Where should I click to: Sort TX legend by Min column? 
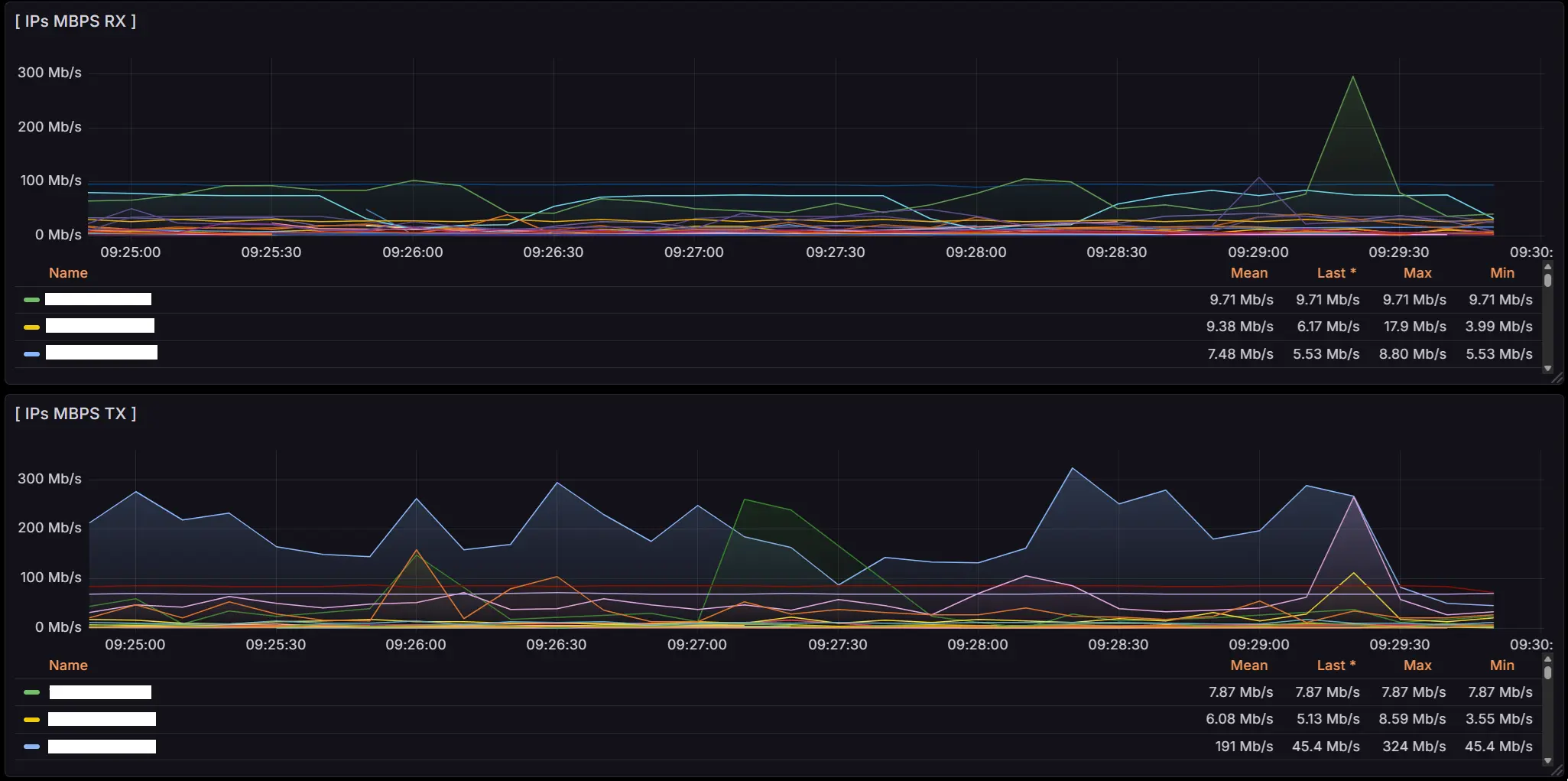coord(1501,665)
